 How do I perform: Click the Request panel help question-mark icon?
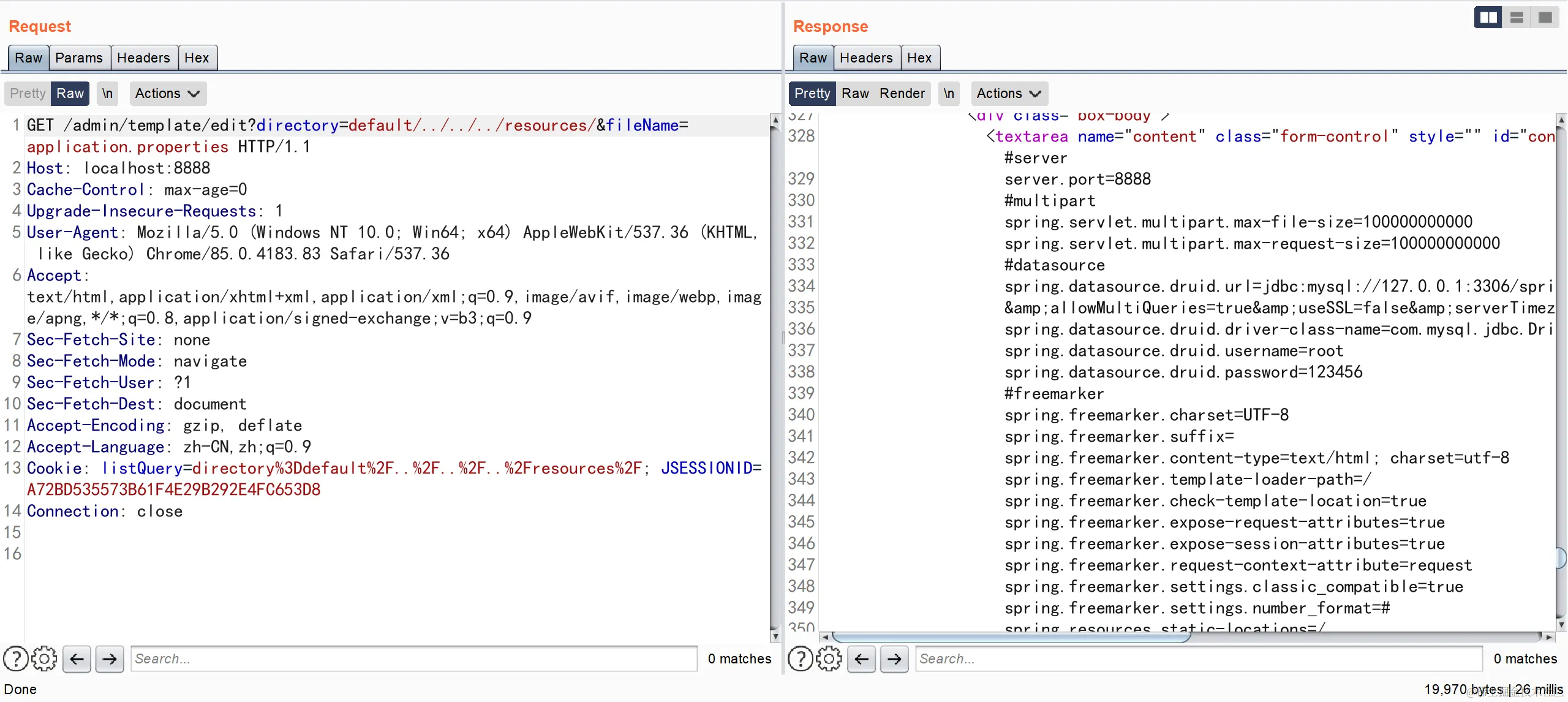click(x=15, y=659)
